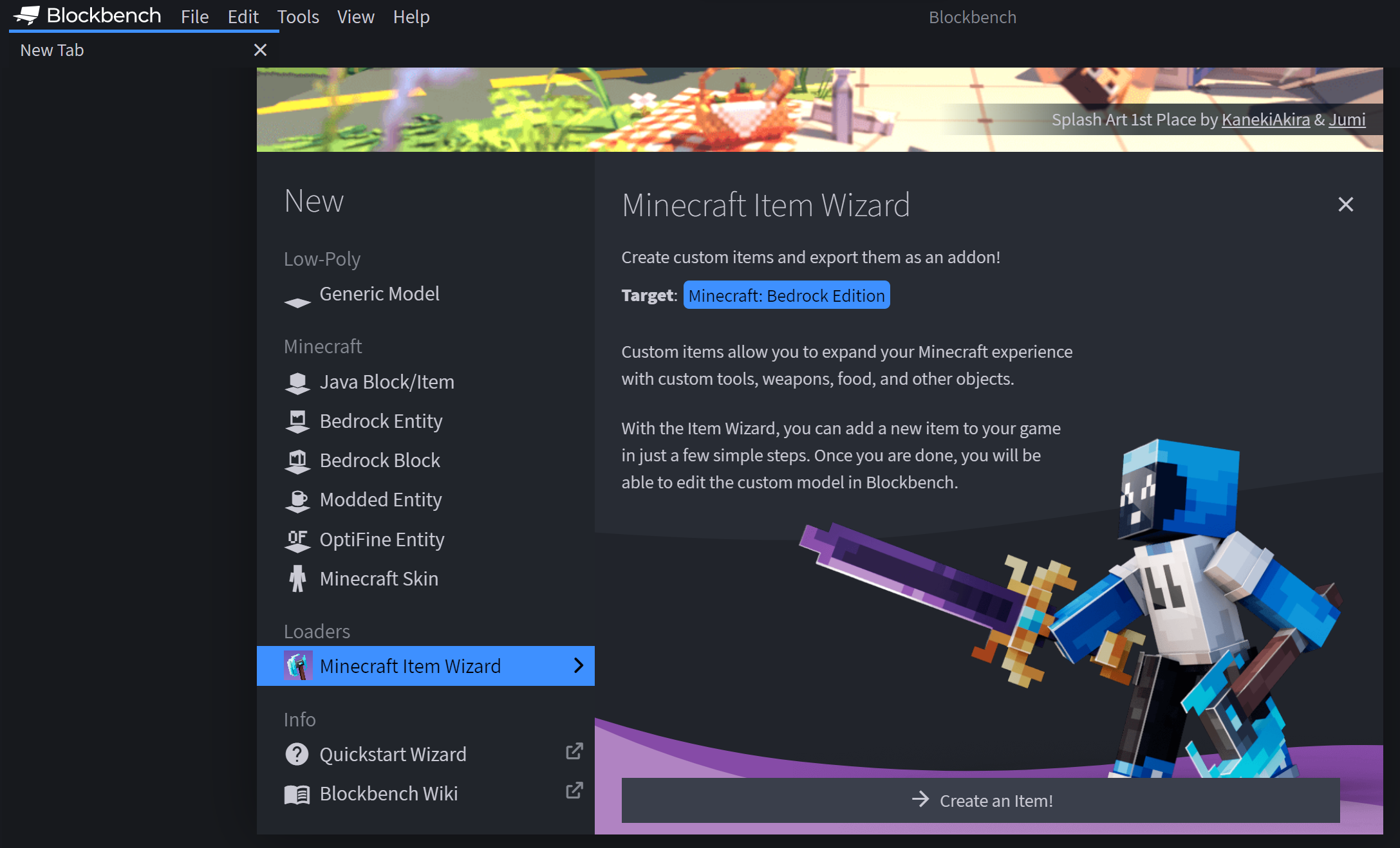
Task: Click external link icon beside Blockbench Wiki
Action: (574, 790)
